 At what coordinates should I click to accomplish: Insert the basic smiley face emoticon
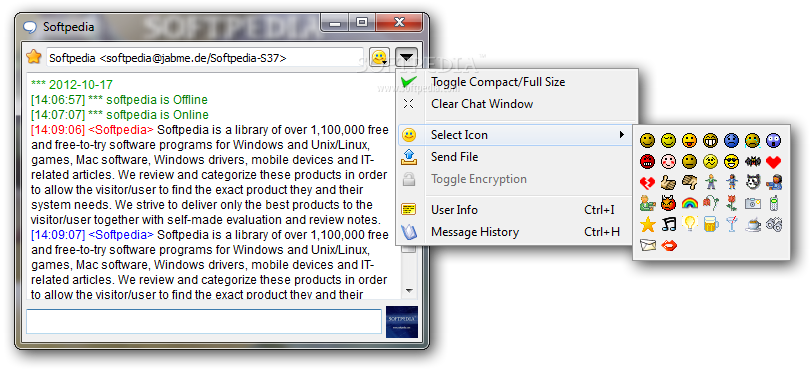647,140
